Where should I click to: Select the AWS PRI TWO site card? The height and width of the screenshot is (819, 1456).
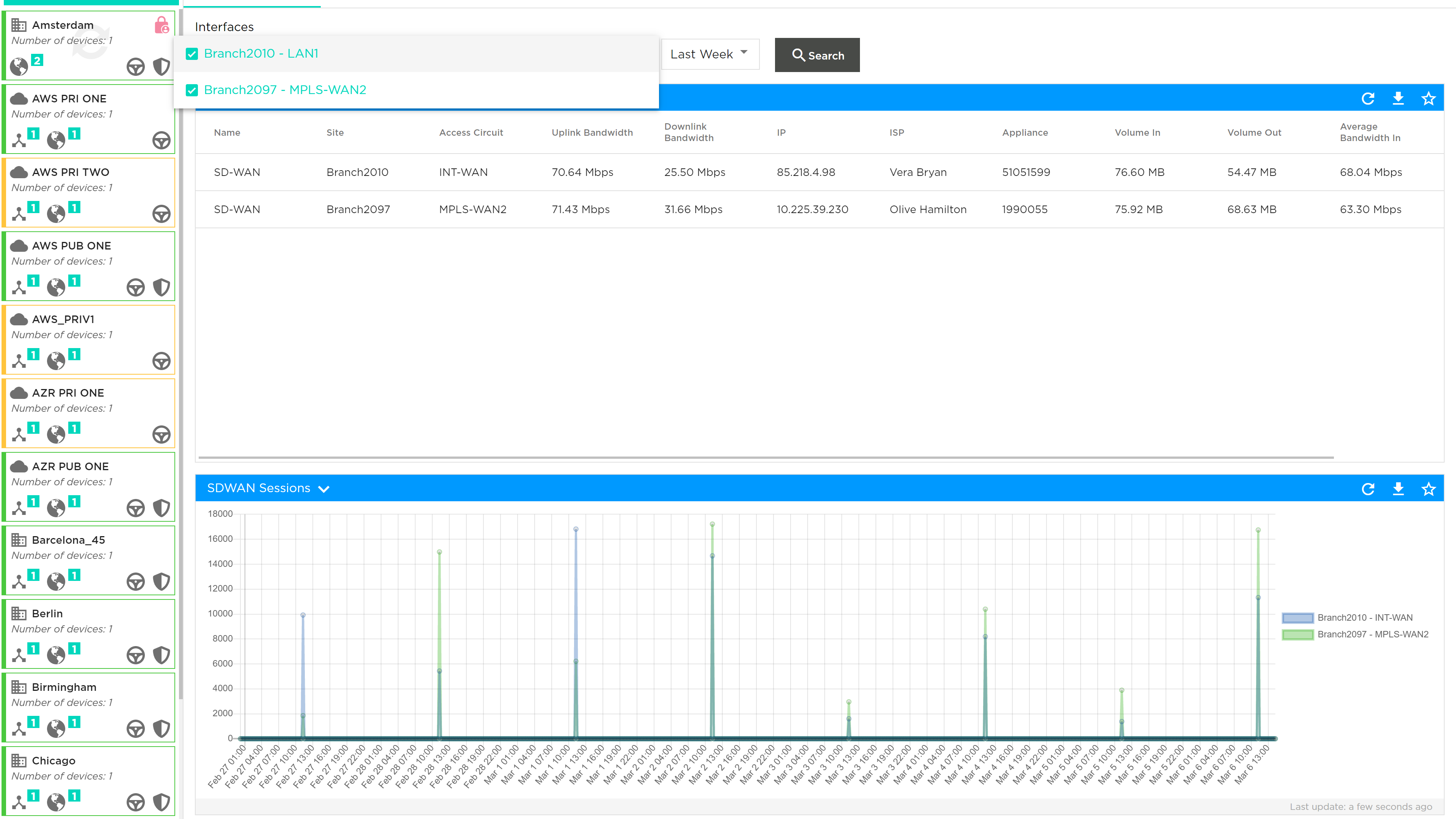89,192
